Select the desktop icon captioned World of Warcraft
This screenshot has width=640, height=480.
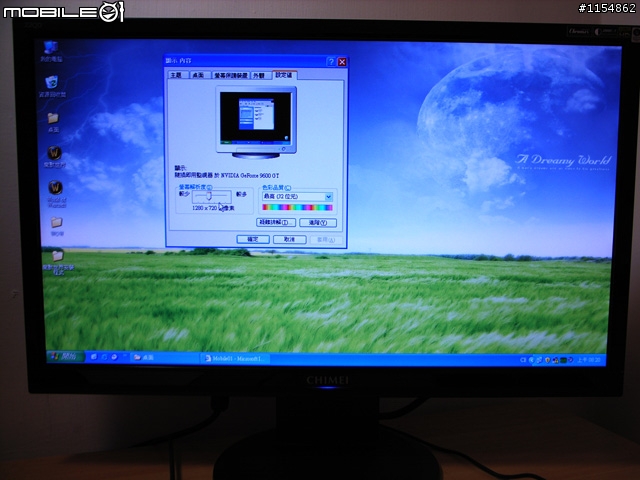click(x=56, y=194)
